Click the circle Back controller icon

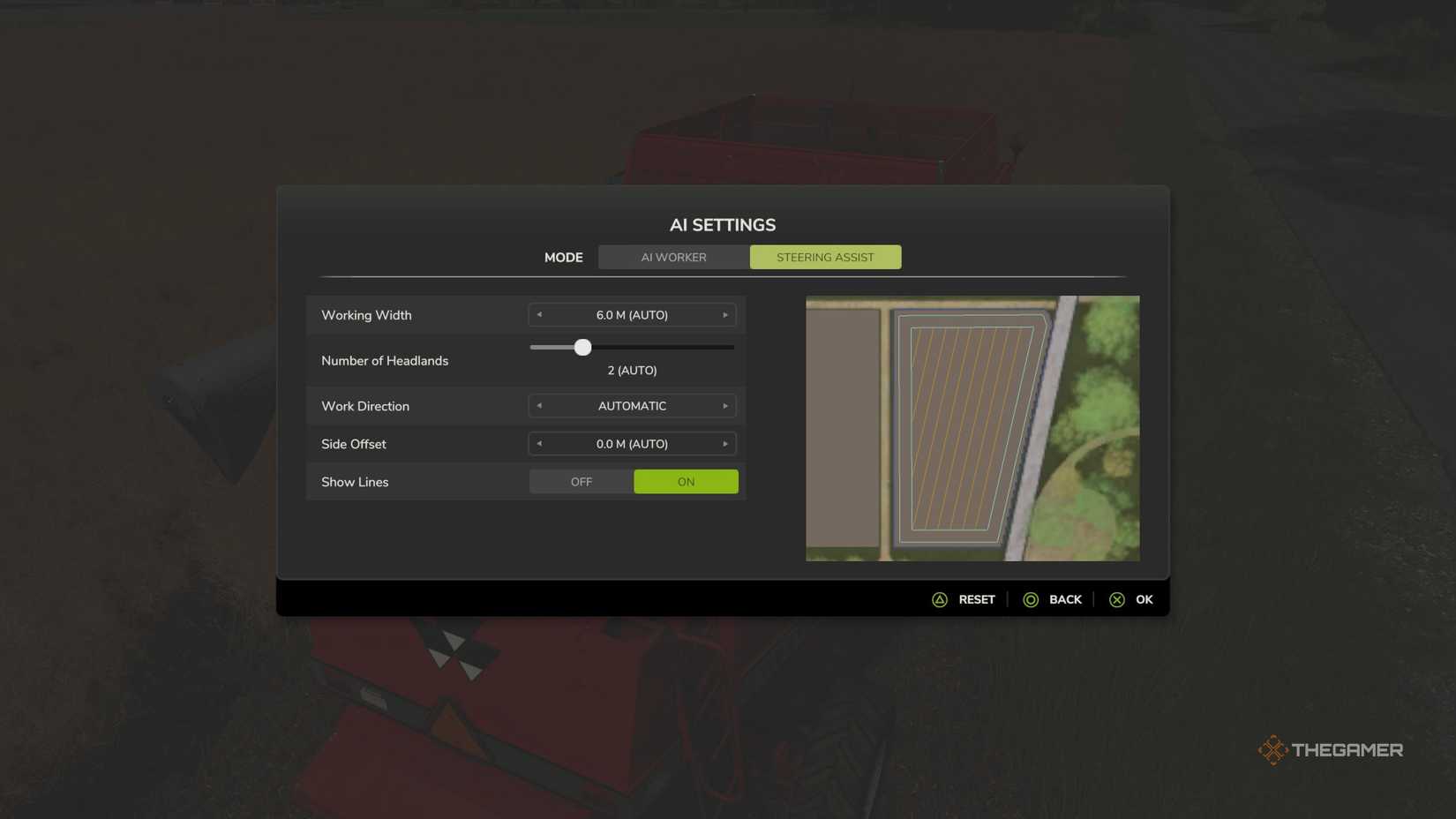coord(1032,599)
